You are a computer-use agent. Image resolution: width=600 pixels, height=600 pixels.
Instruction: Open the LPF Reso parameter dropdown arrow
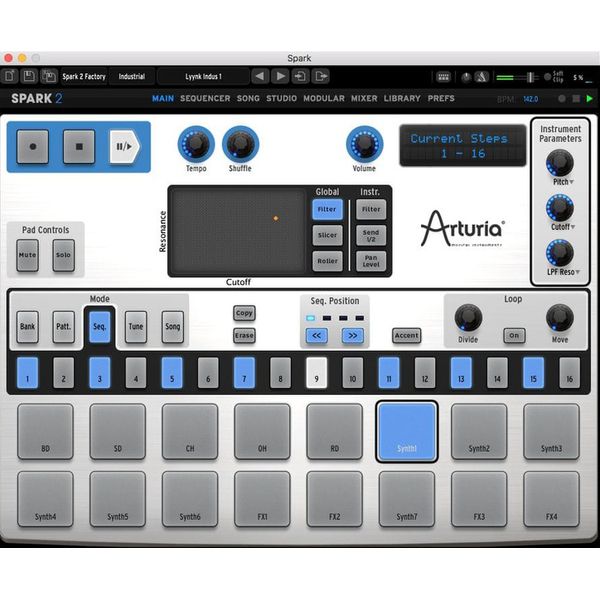[578, 272]
